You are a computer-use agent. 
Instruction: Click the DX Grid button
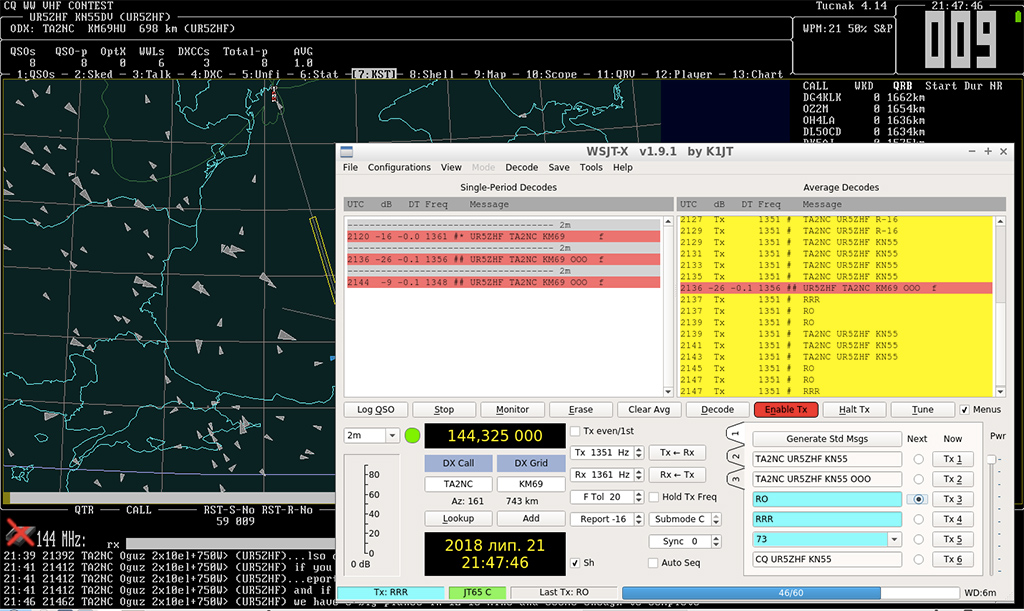tap(531, 463)
